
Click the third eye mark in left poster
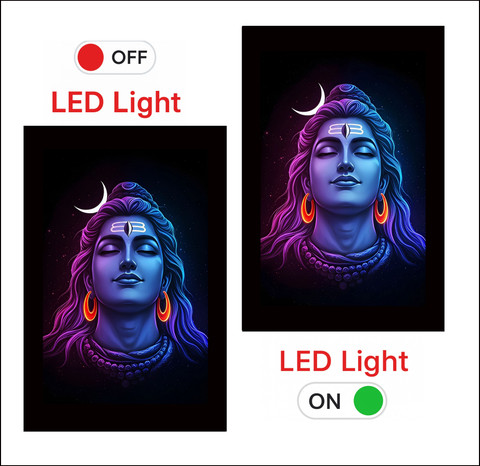coord(128,228)
